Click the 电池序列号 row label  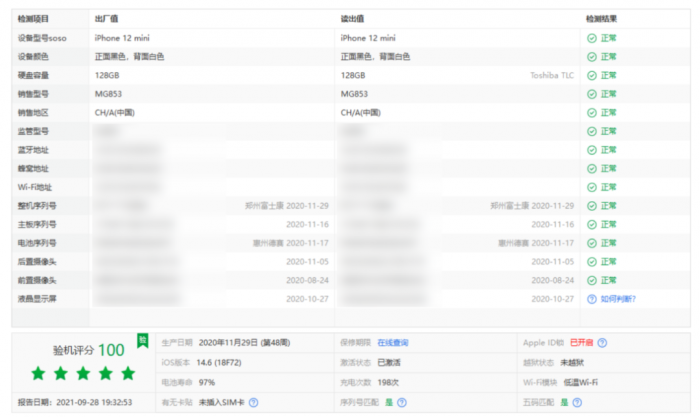(37, 243)
